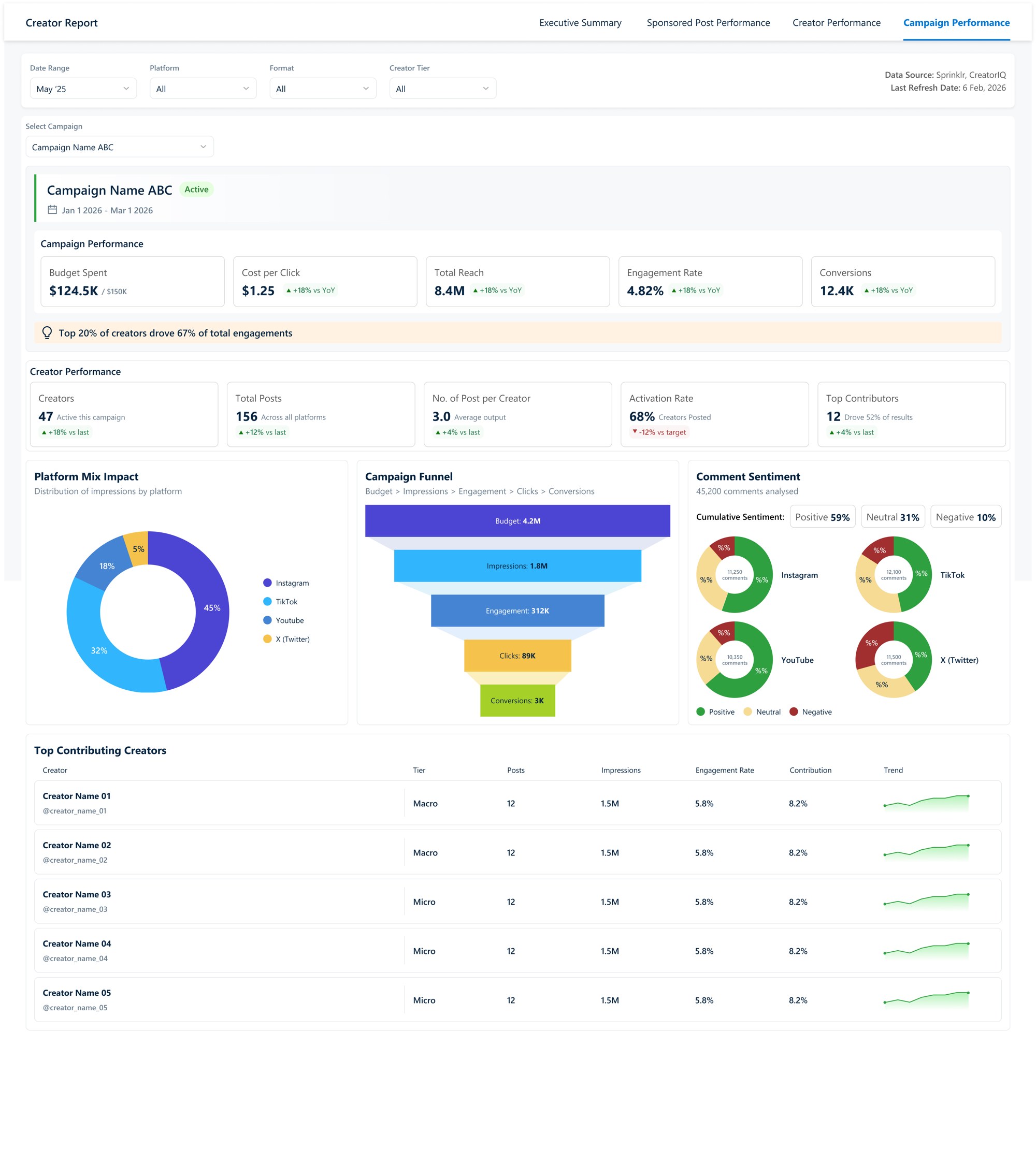1036x1176 pixels.
Task: Click the green Positive sentiment legend dot
Action: click(x=700, y=712)
